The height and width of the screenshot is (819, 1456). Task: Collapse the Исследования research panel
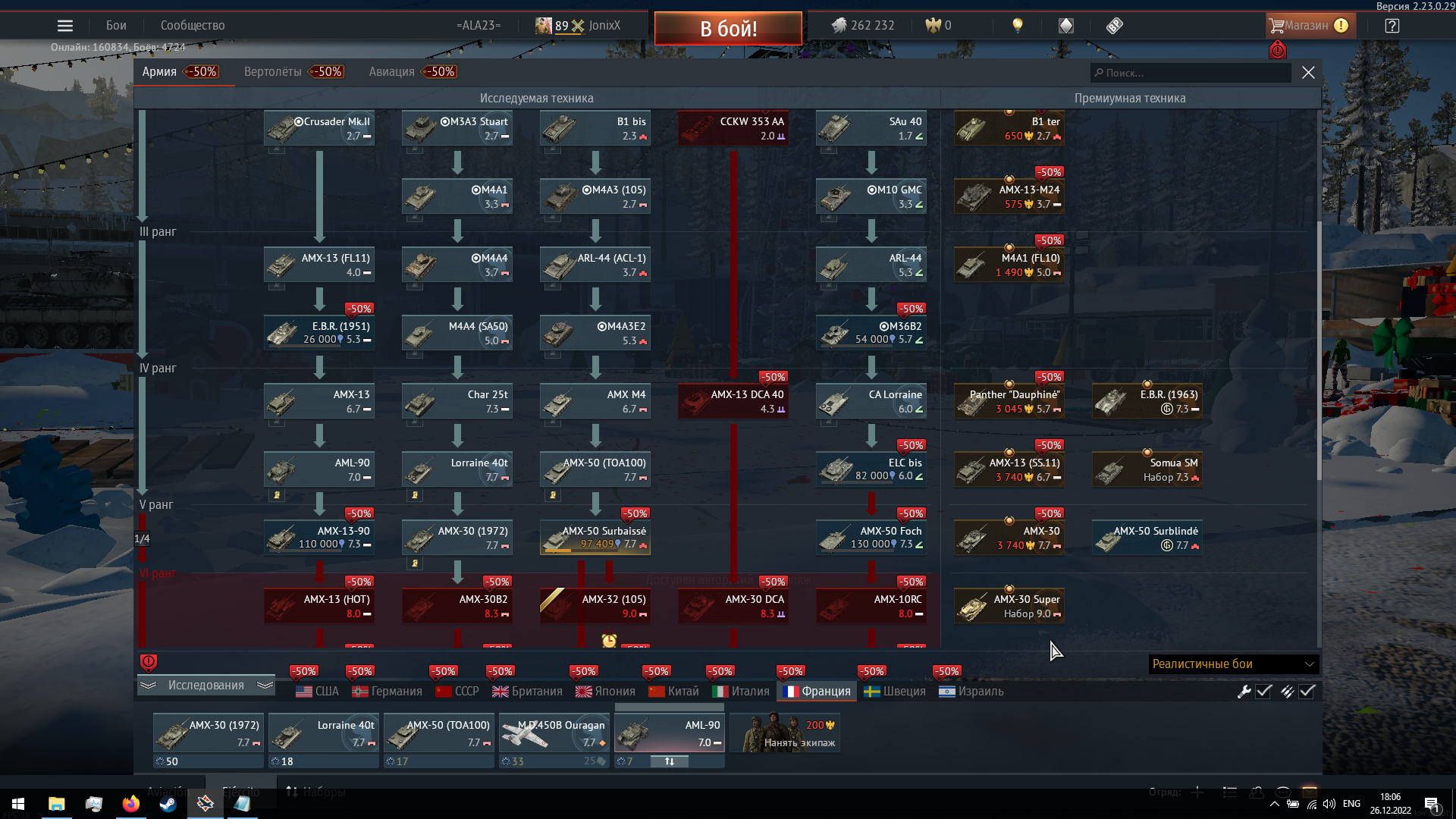coord(206,686)
